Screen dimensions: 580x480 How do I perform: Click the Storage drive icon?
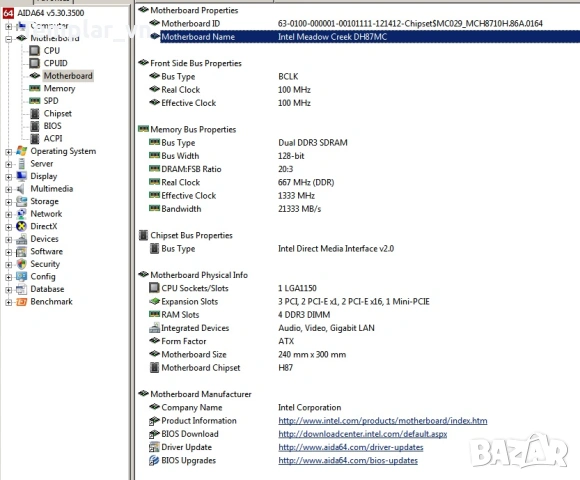point(21,201)
